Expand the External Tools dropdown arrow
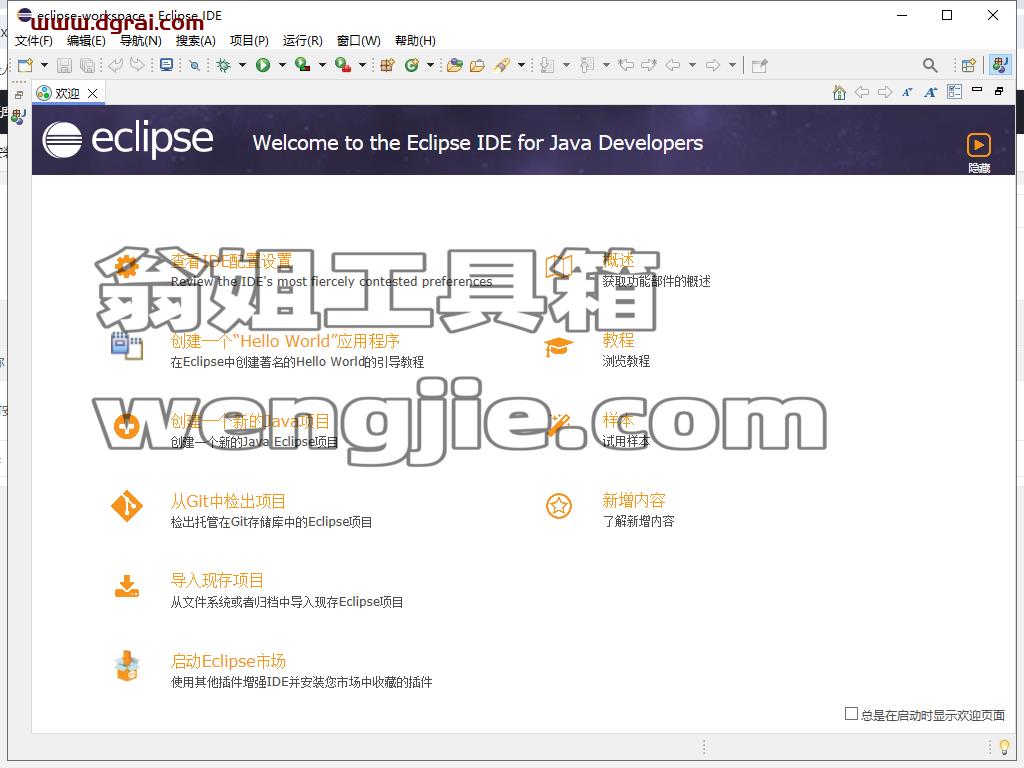Image resolution: width=1024 pixels, height=768 pixels. click(x=362, y=65)
